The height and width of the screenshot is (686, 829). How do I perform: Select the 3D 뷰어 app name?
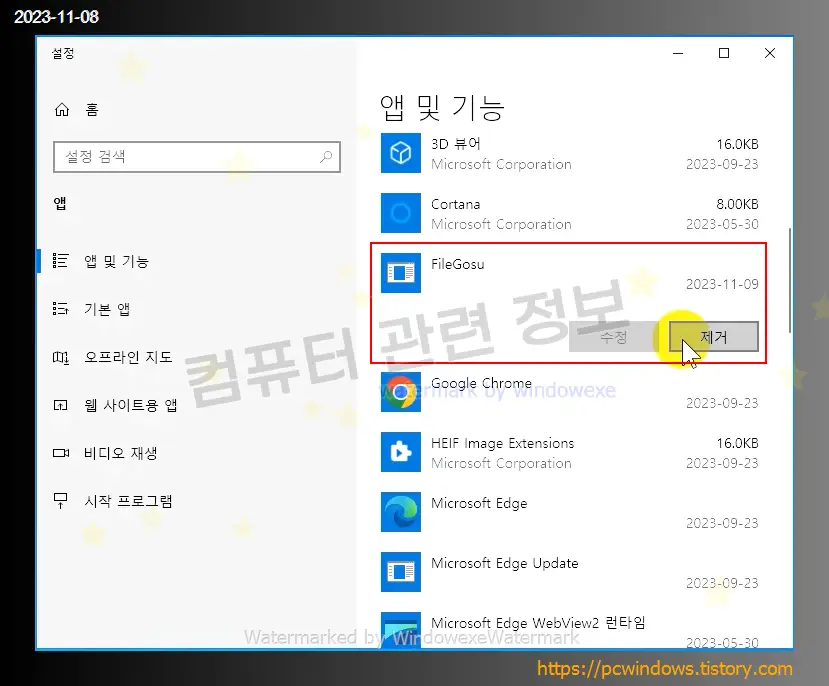(456, 144)
